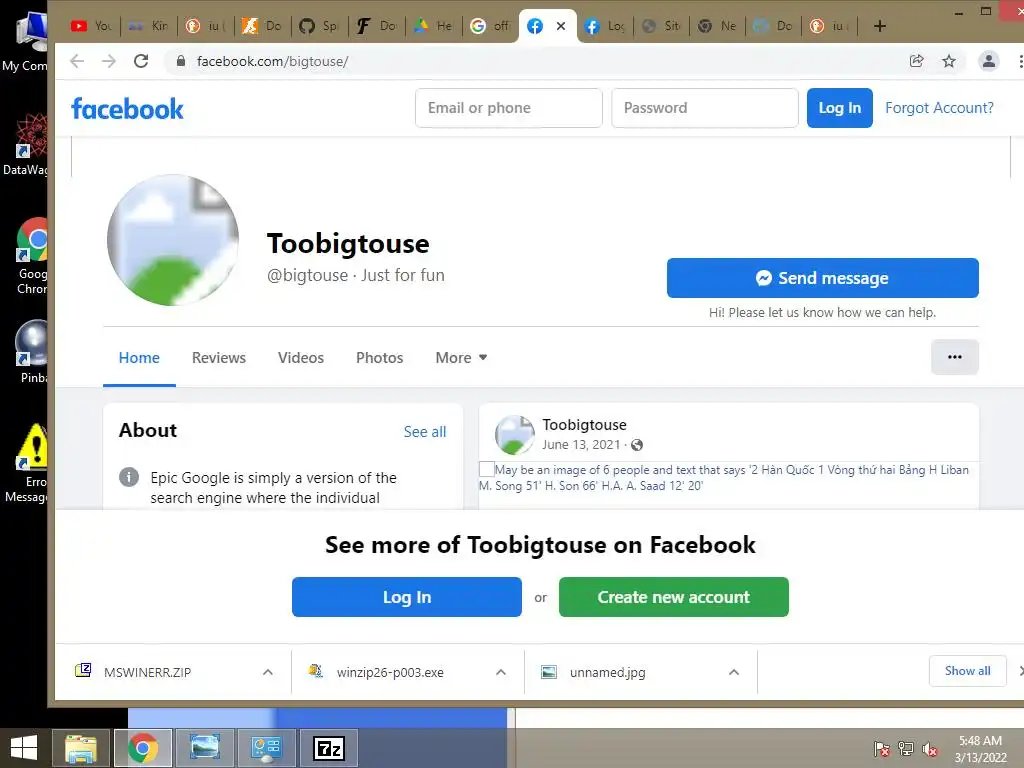Open the 7-Zip taskbar icon
Image resolution: width=1024 pixels, height=768 pixels.
(328, 748)
